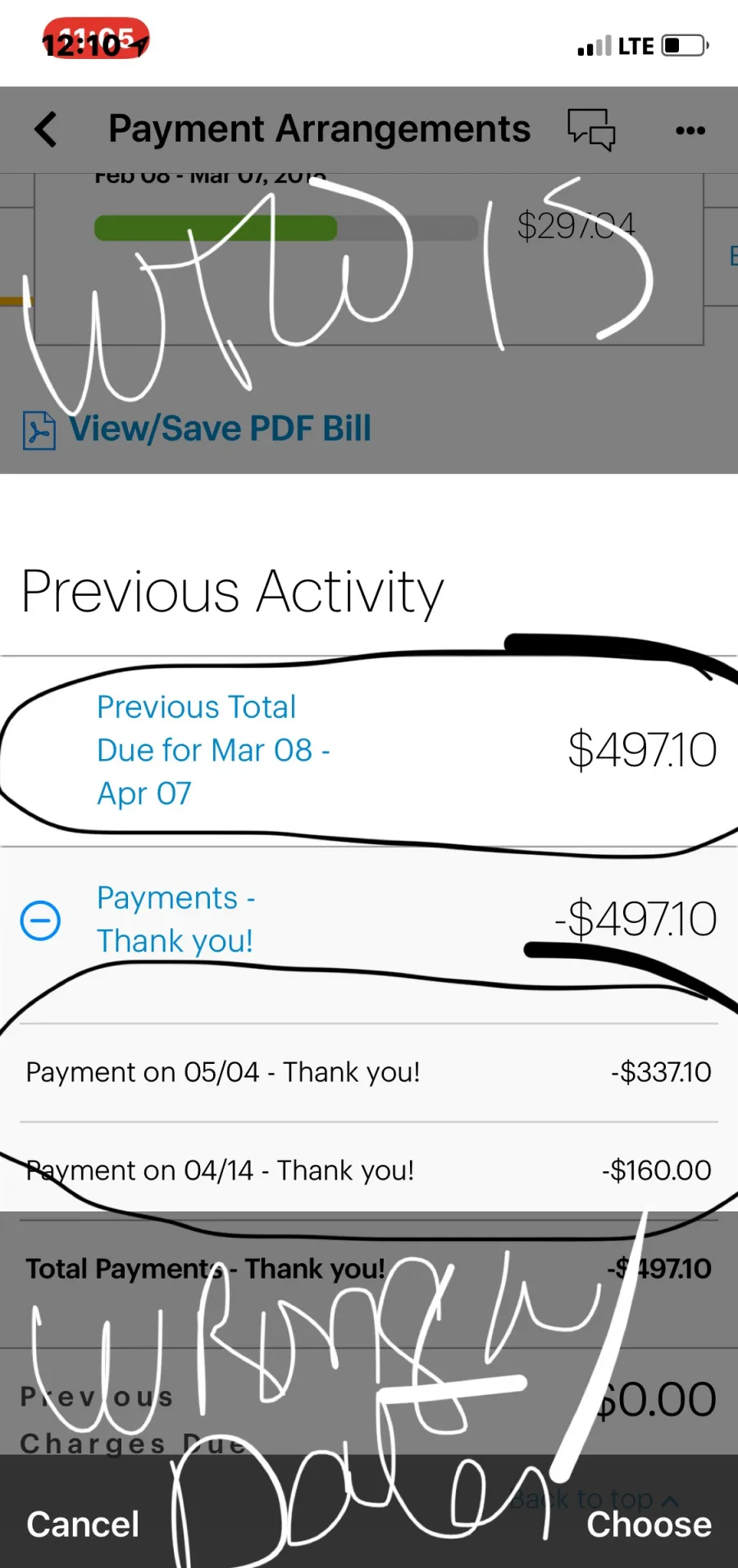Open the chat bubbles icon

(591, 130)
